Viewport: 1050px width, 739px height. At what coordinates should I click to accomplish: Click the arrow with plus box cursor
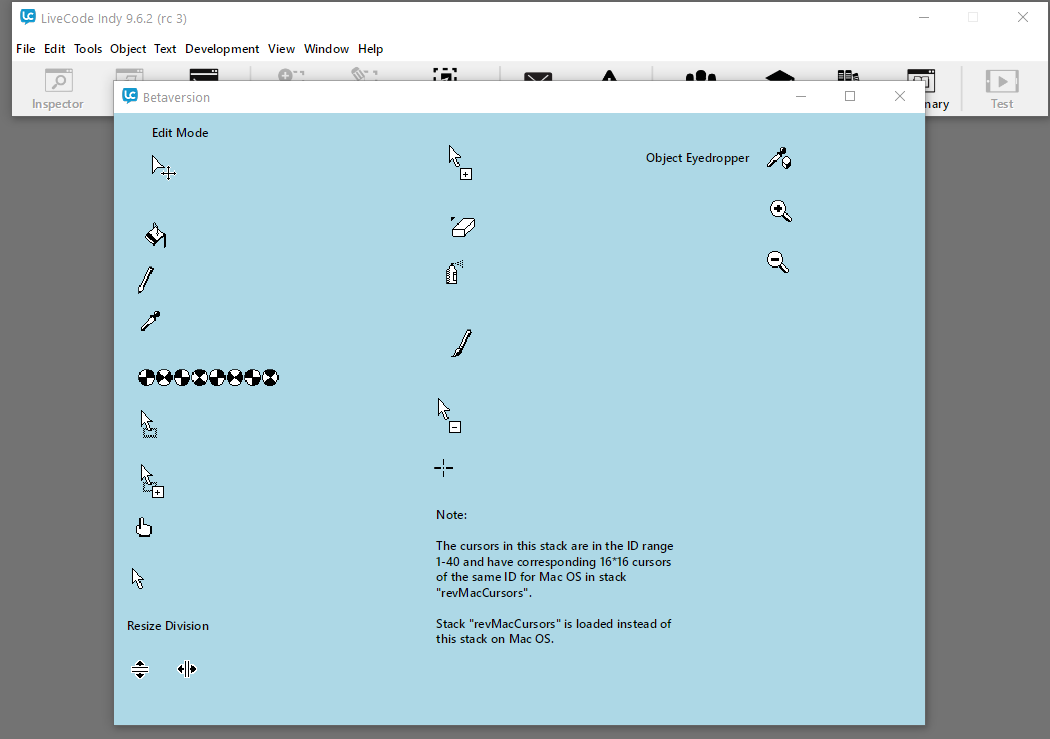pos(460,163)
